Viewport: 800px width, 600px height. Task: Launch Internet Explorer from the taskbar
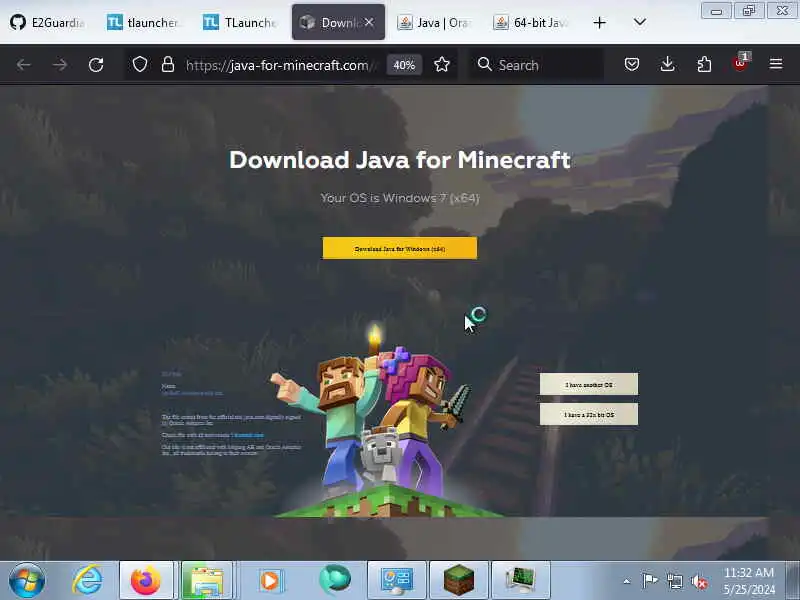pyautogui.click(x=87, y=581)
